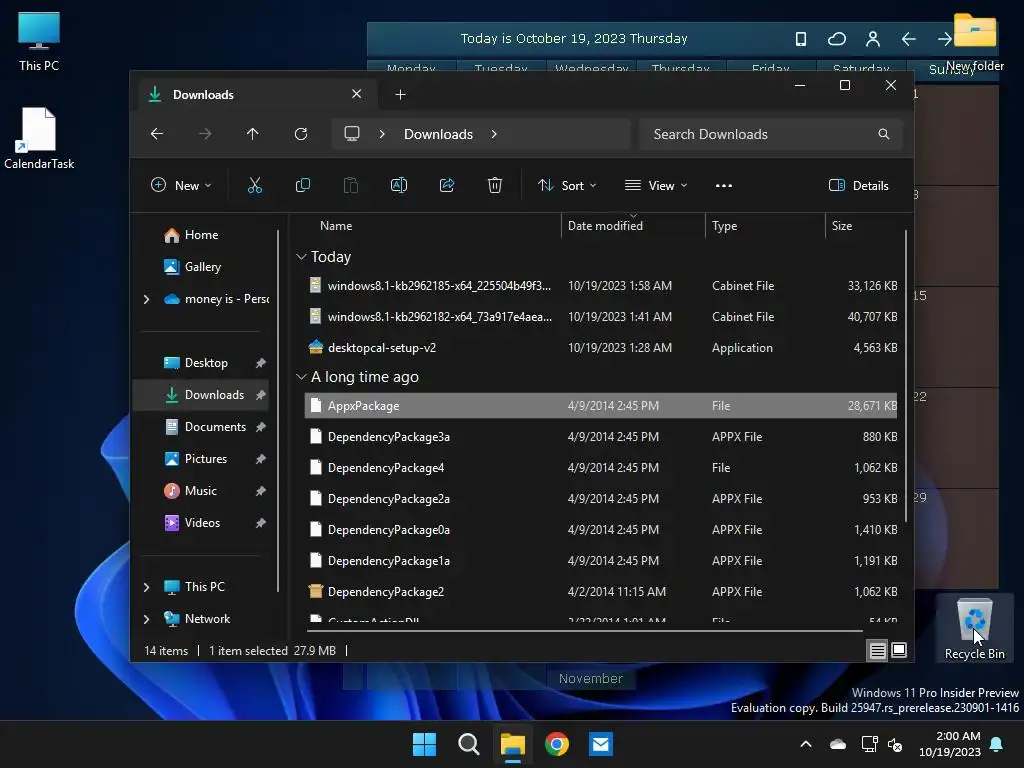Expand Network in navigation pane
1024x768 pixels.
tap(146, 619)
